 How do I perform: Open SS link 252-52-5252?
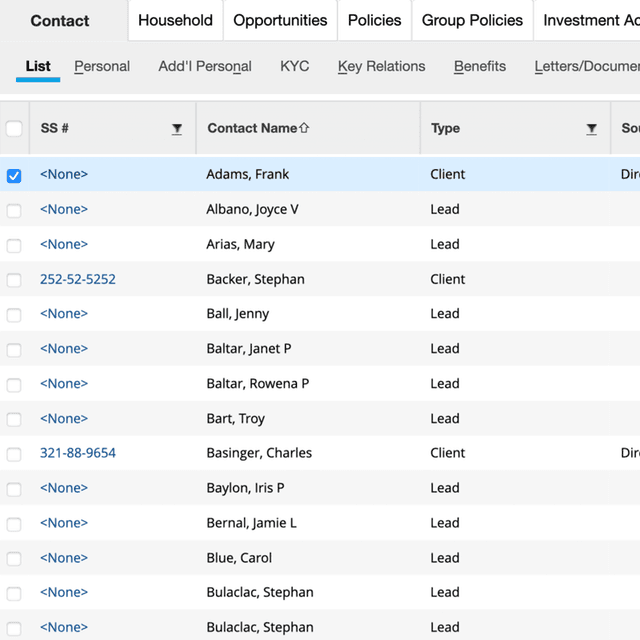coord(78,279)
